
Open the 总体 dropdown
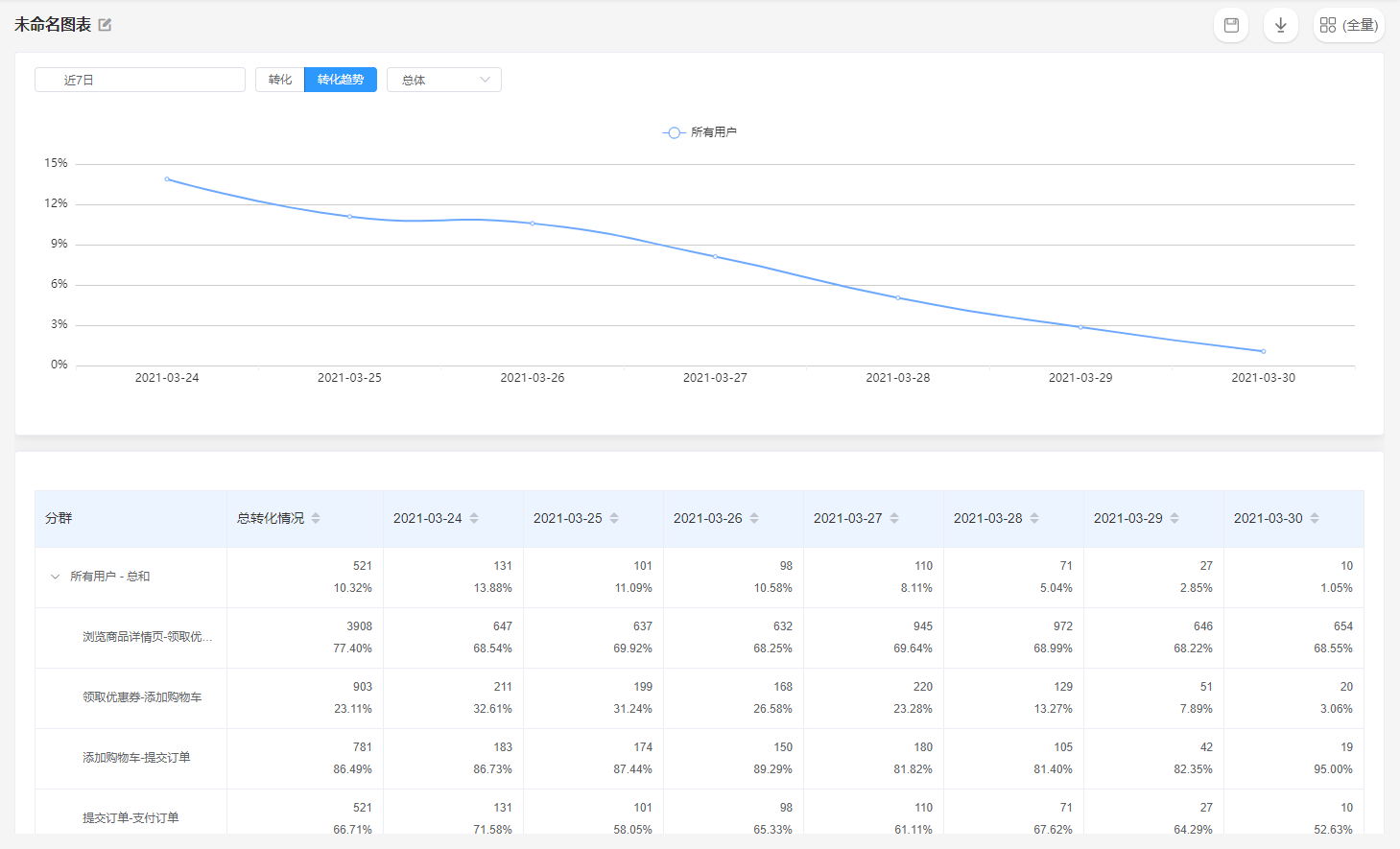pyautogui.click(x=444, y=80)
